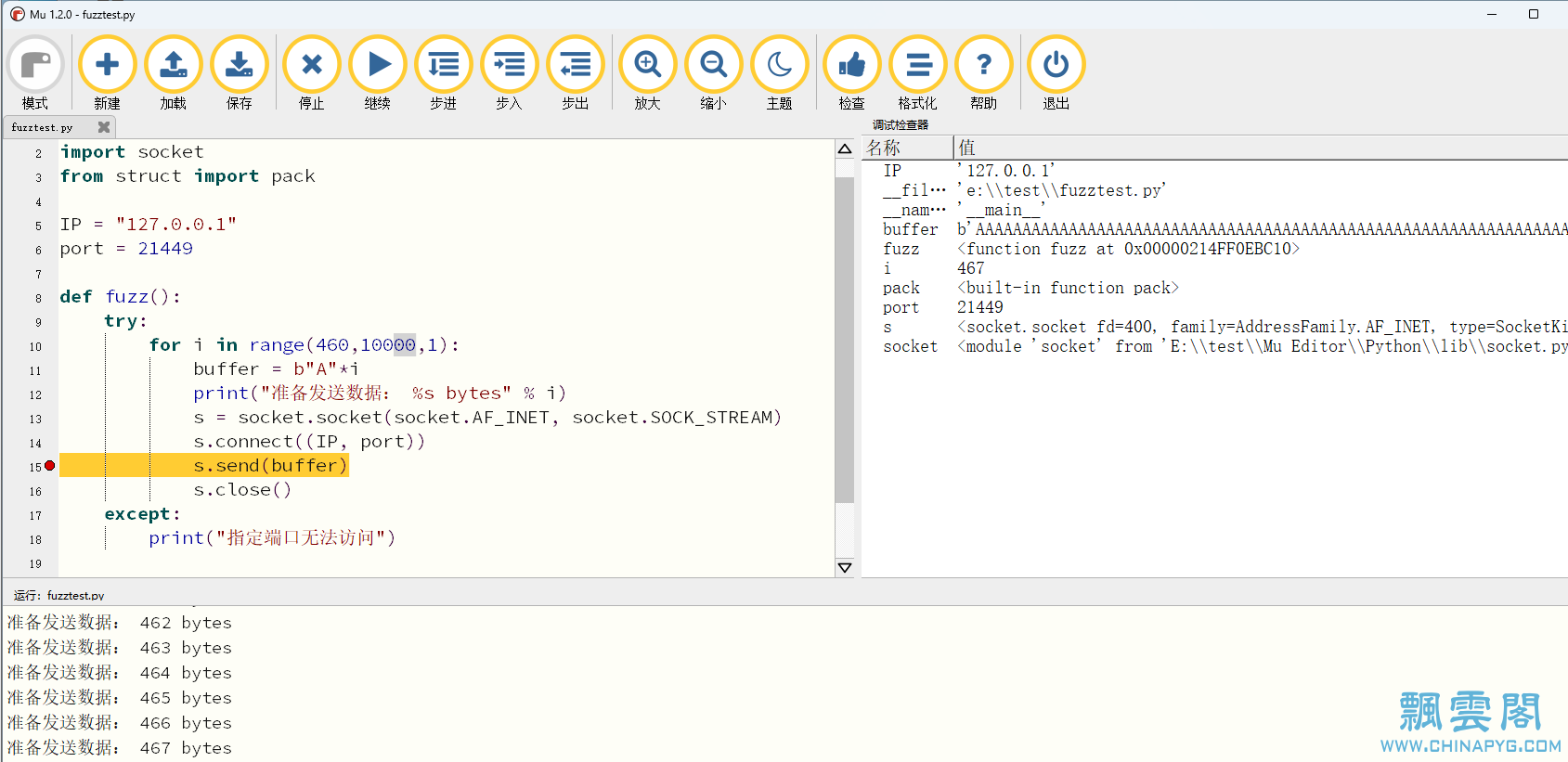This screenshot has height=762, width=1568.
Task: Step out using 步出 button
Action: [576, 72]
